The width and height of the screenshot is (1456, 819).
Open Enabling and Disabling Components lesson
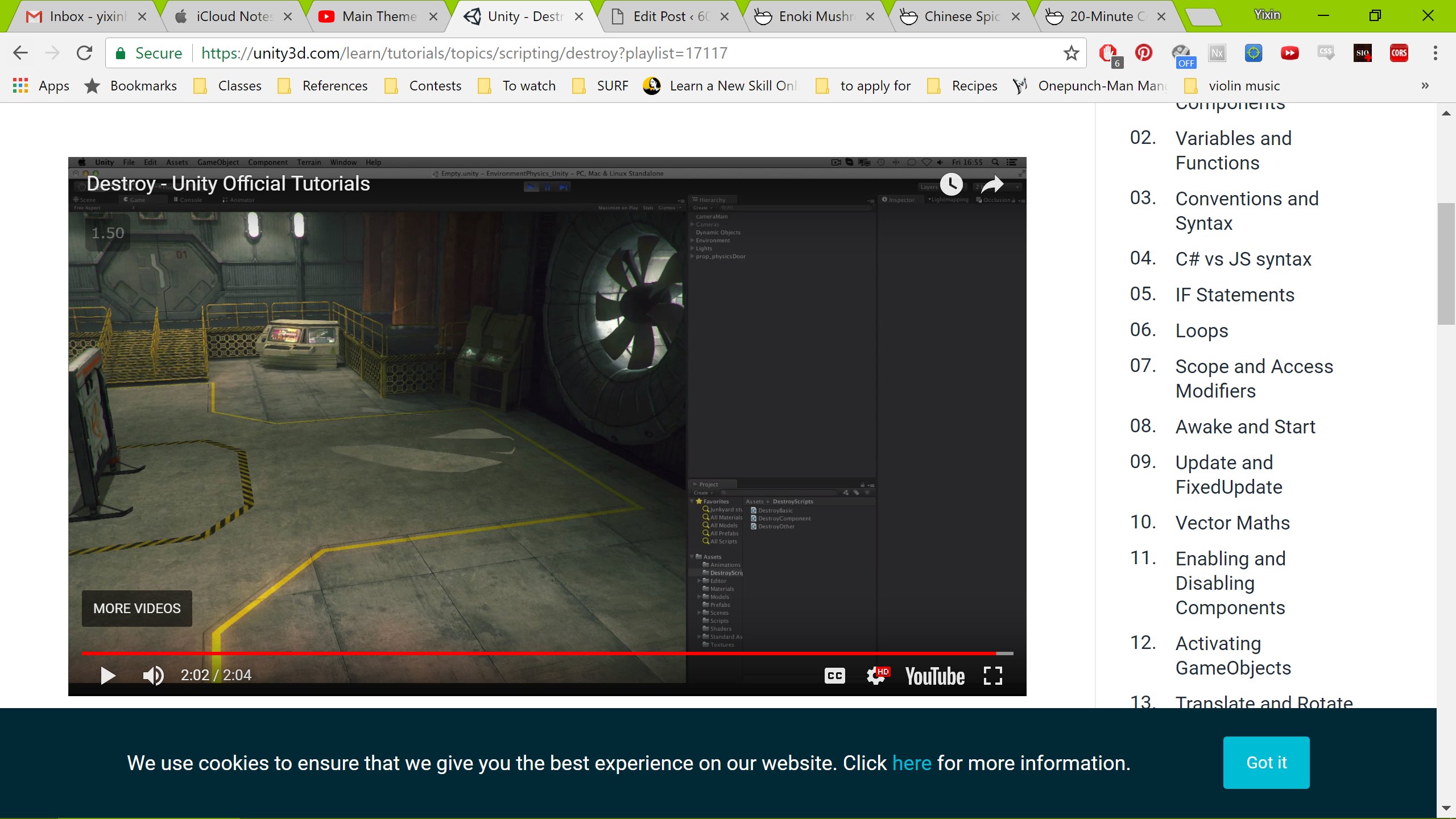[x=1230, y=583]
